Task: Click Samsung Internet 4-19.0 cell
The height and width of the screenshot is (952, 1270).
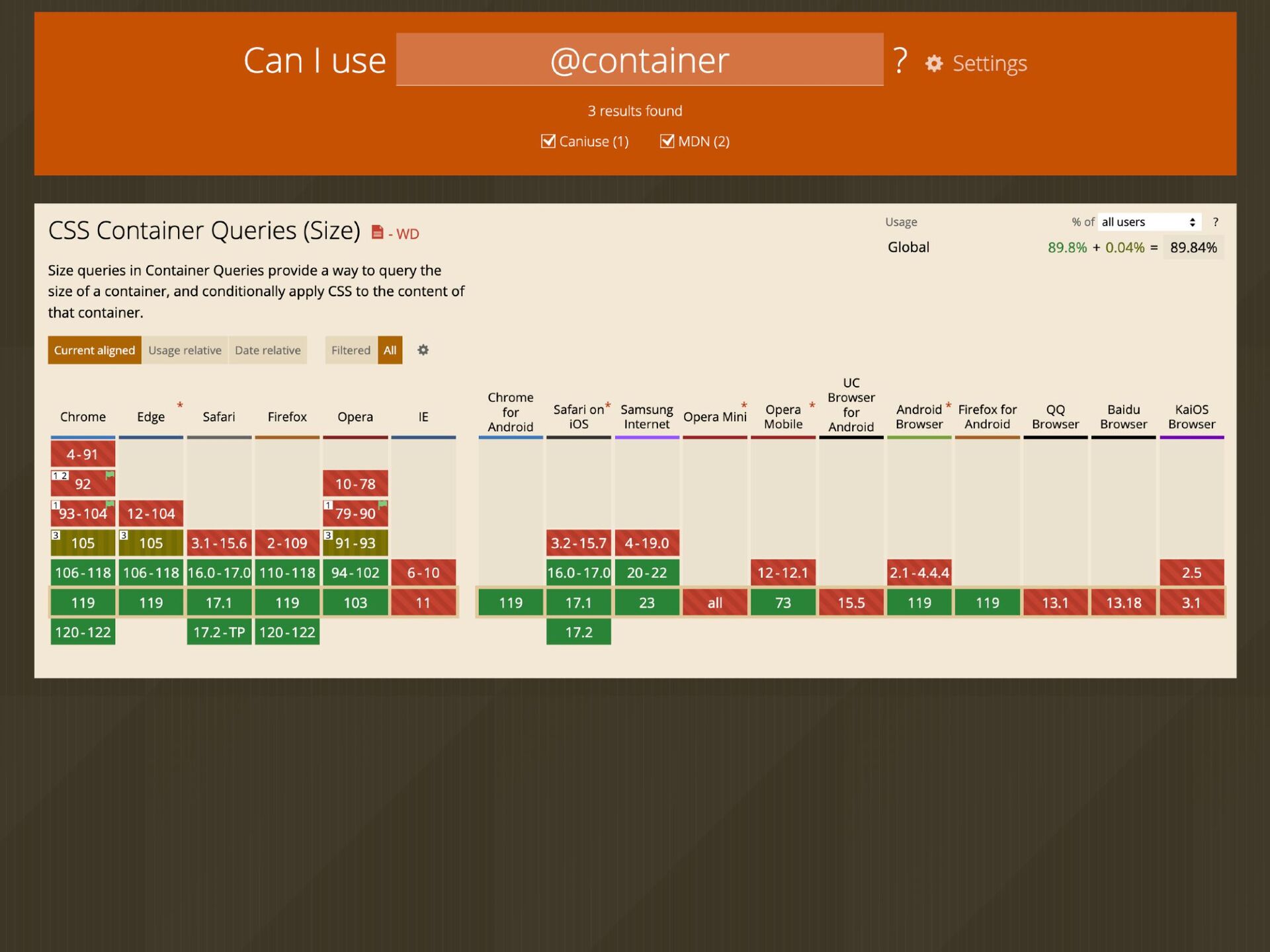Action: [x=647, y=543]
